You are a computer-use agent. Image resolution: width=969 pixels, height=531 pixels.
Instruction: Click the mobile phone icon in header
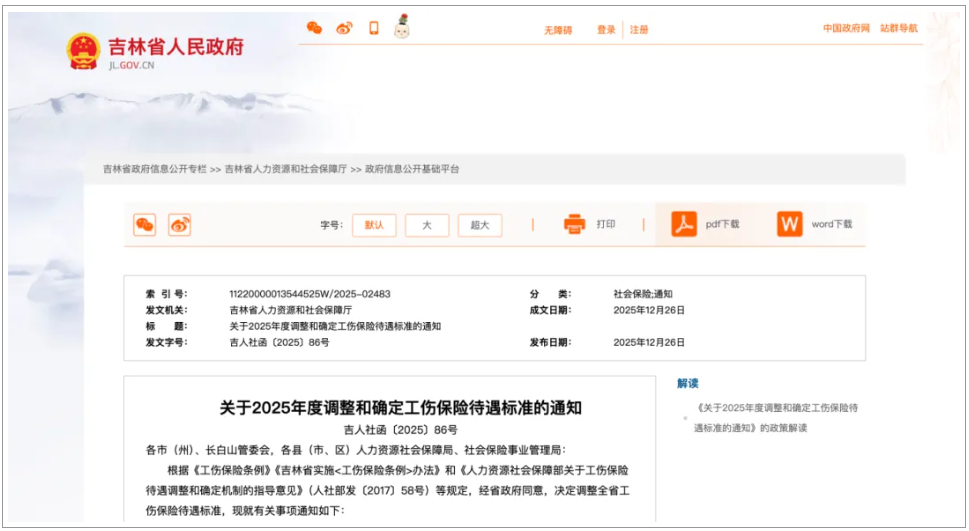[374, 28]
